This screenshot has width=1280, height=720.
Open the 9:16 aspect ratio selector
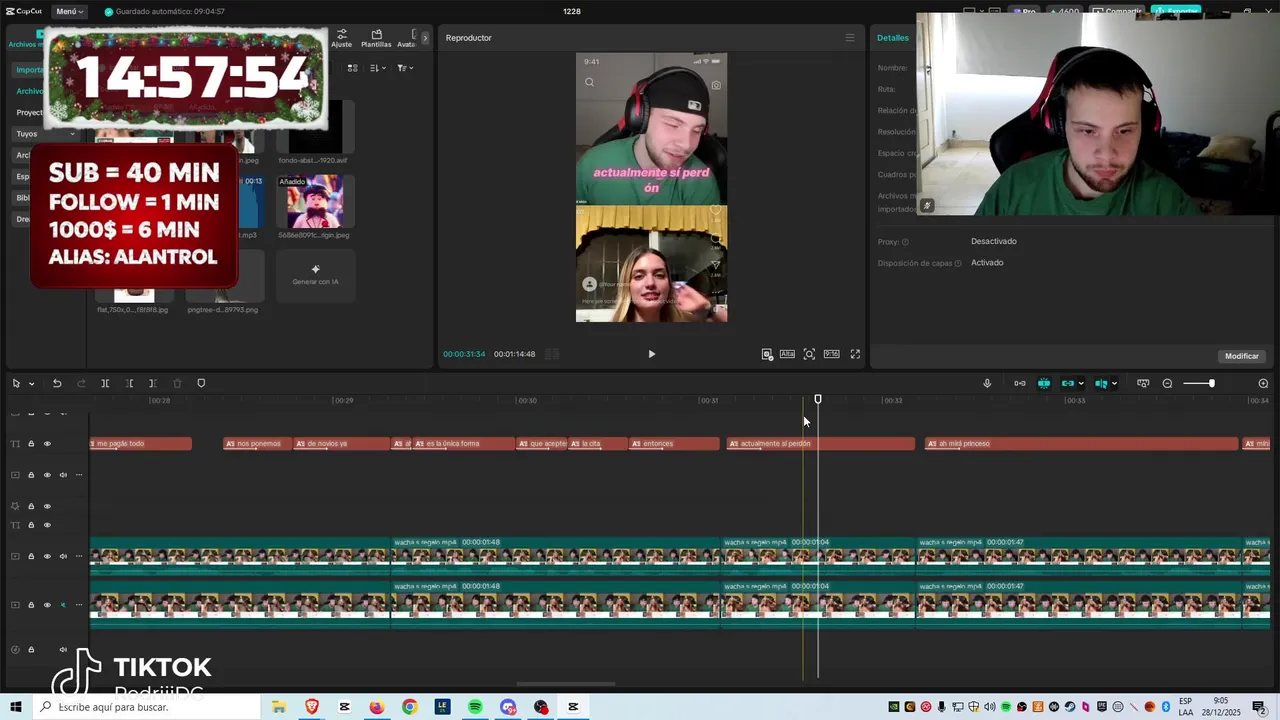tap(831, 354)
